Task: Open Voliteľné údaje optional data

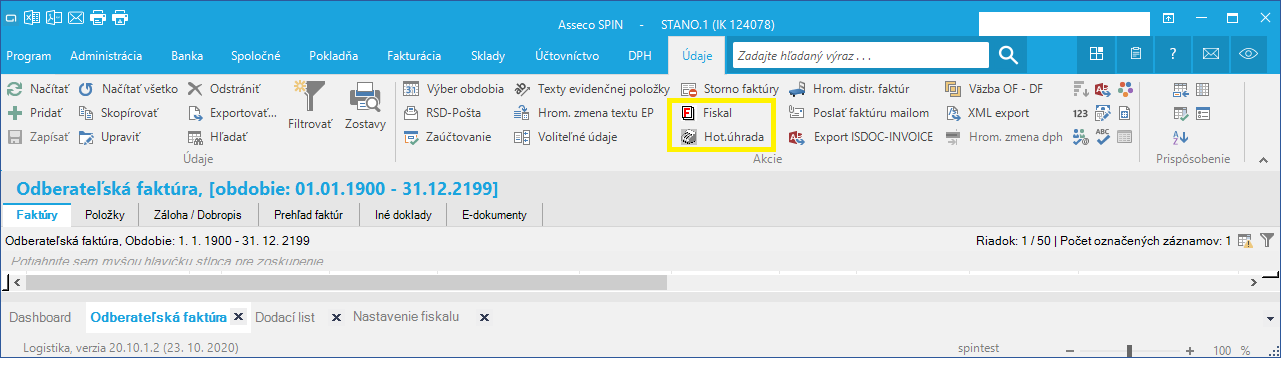Action: 565,137
